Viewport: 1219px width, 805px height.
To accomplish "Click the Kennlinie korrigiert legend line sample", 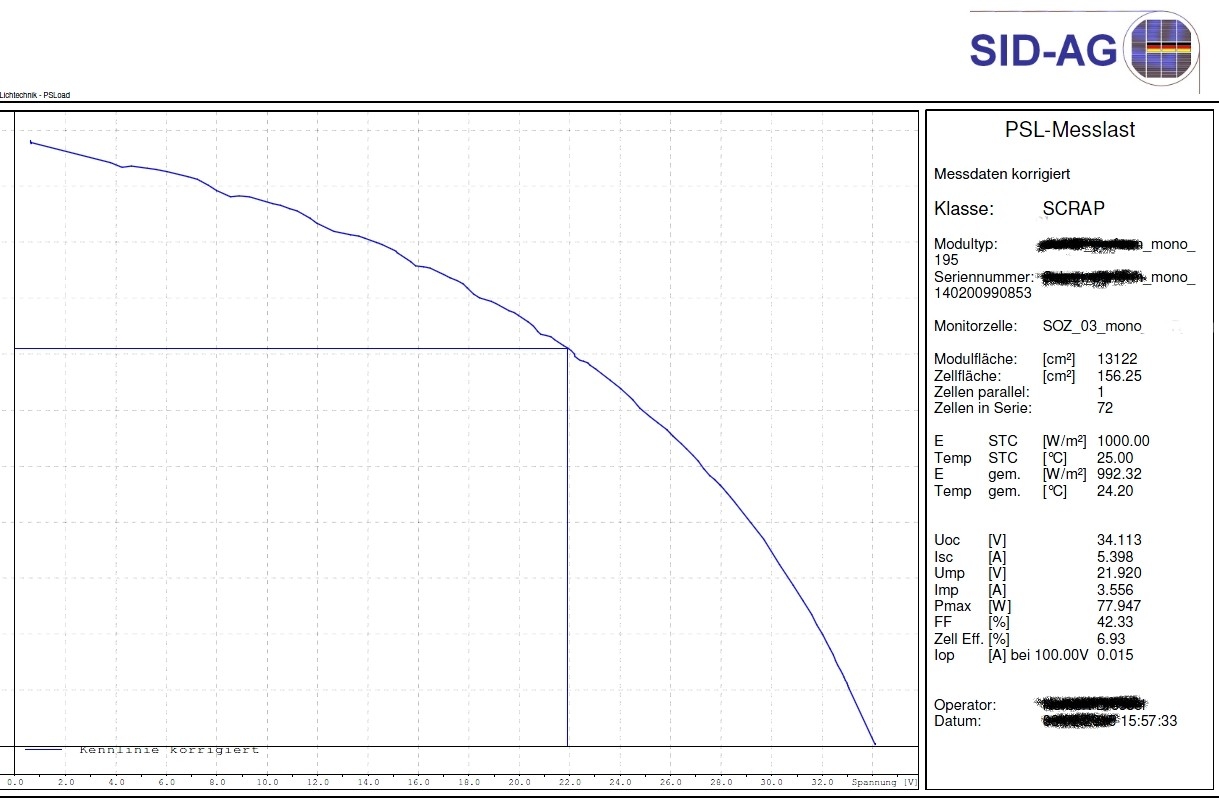I will click(43, 750).
